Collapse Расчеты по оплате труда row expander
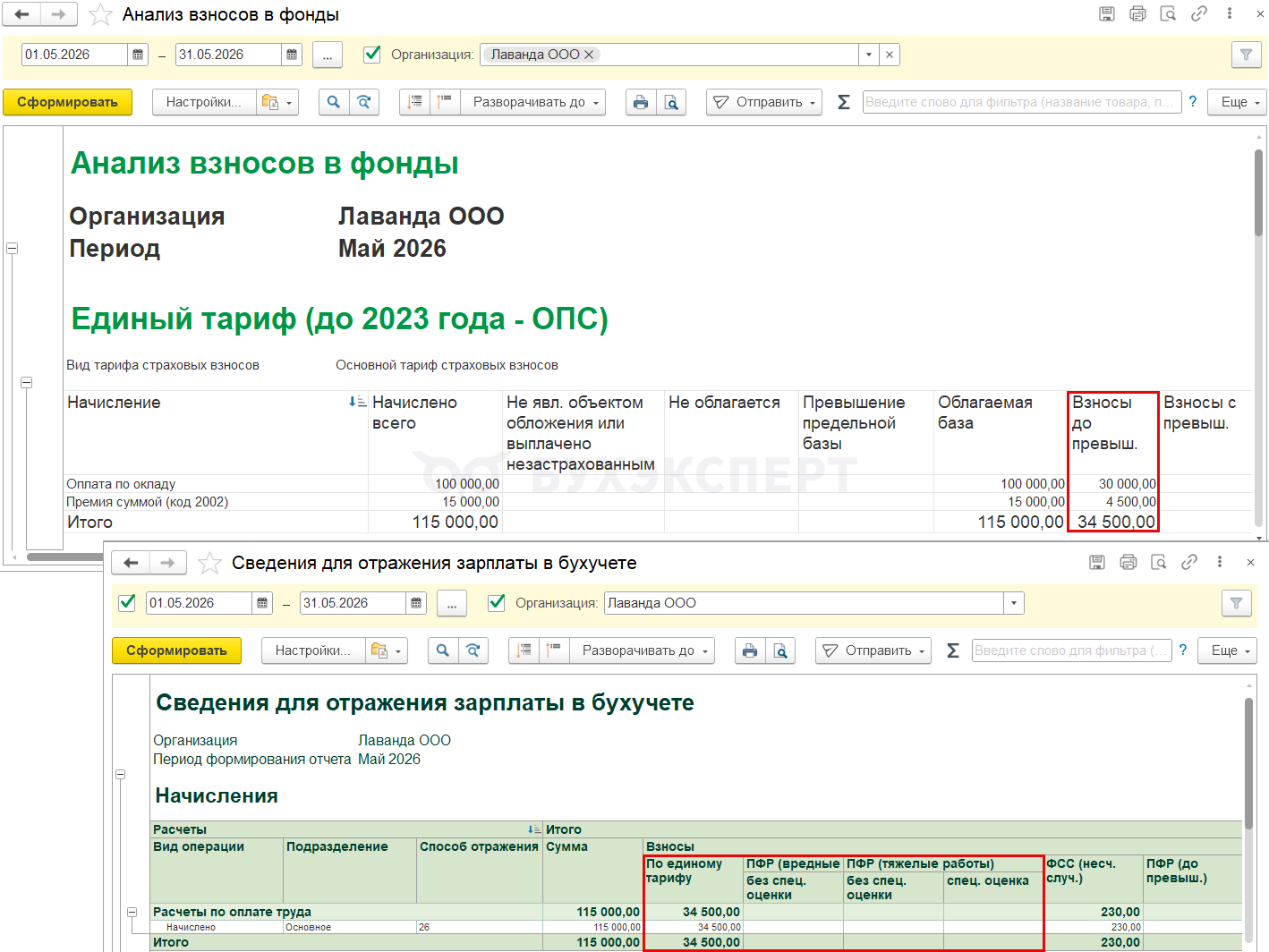 click(132, 912)
